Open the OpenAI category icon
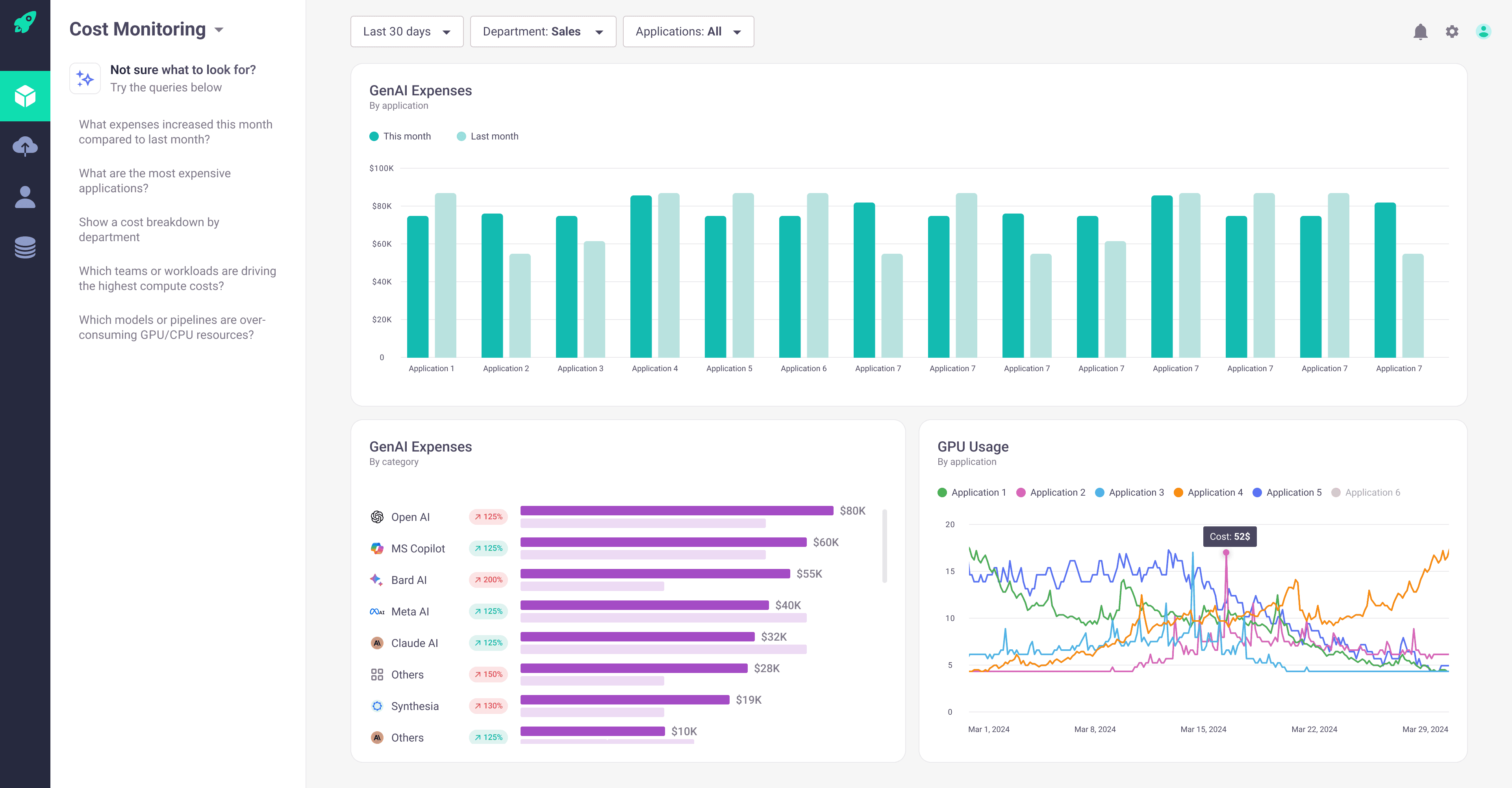 point(377,517)
